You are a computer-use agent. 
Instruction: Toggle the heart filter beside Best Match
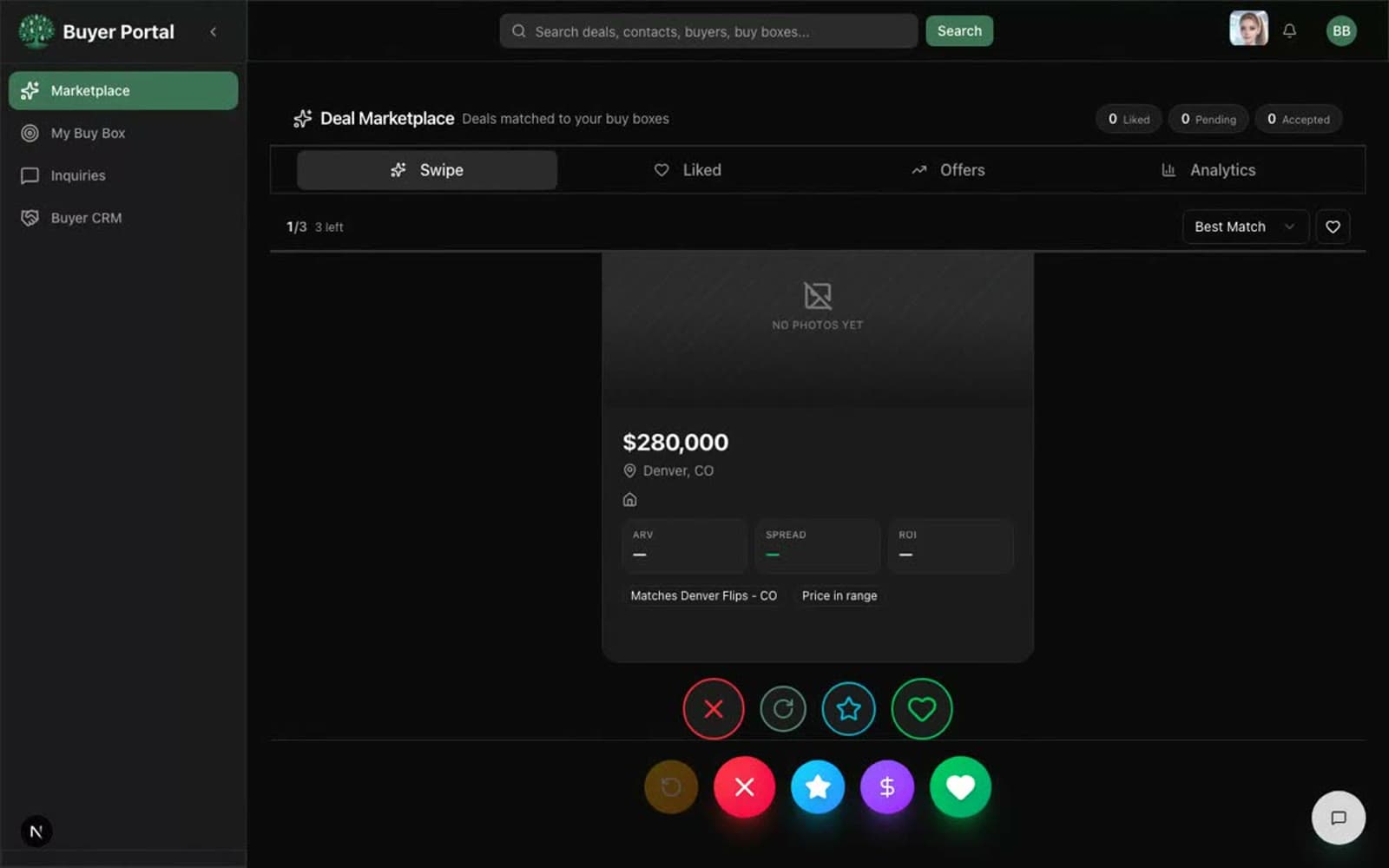click(1333, 227)
